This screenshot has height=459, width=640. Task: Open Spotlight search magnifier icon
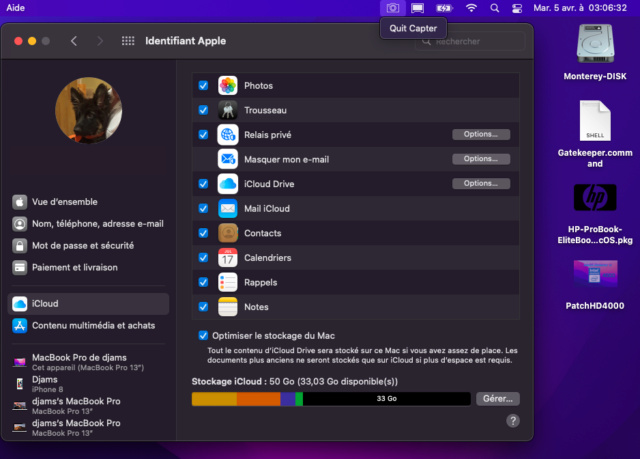(494, 8)
